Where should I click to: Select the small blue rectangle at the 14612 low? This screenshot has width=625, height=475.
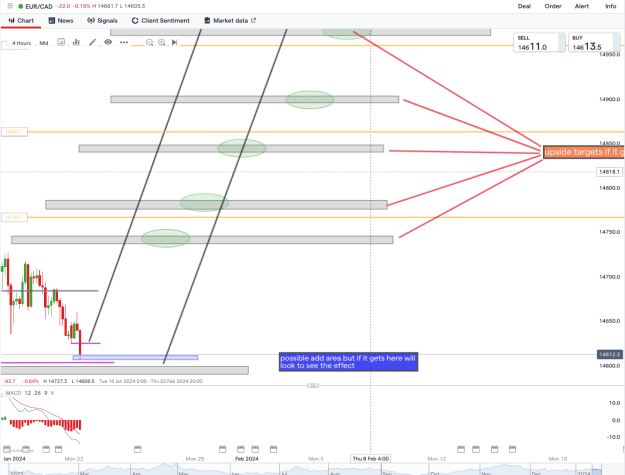tap(135, 357)
